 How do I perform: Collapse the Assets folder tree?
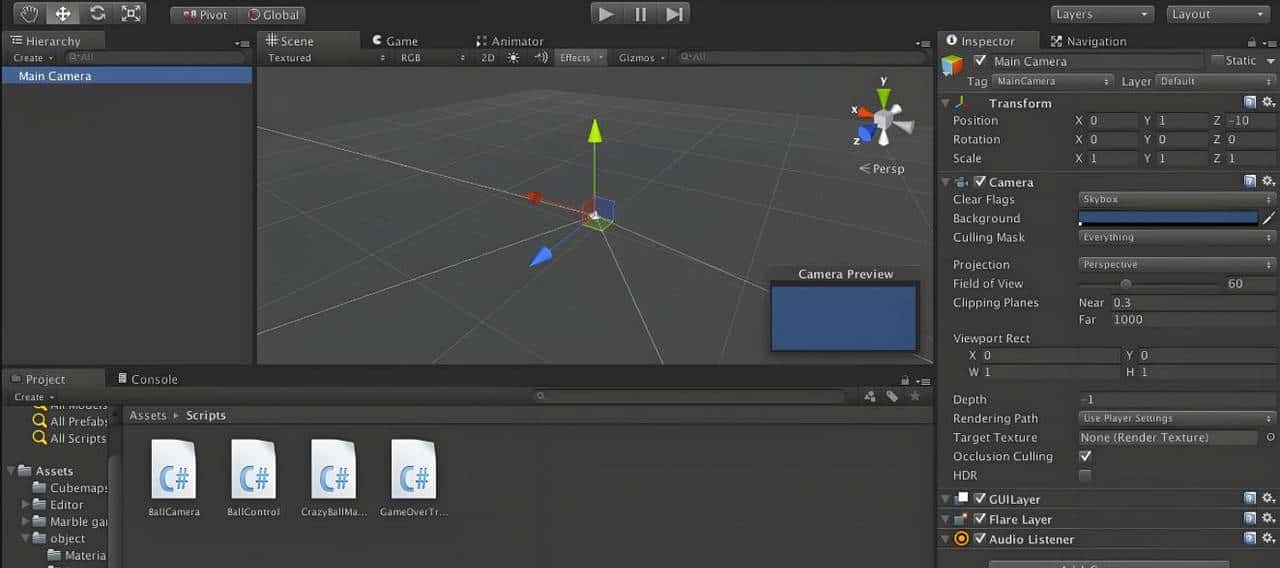tap(10, 470)
